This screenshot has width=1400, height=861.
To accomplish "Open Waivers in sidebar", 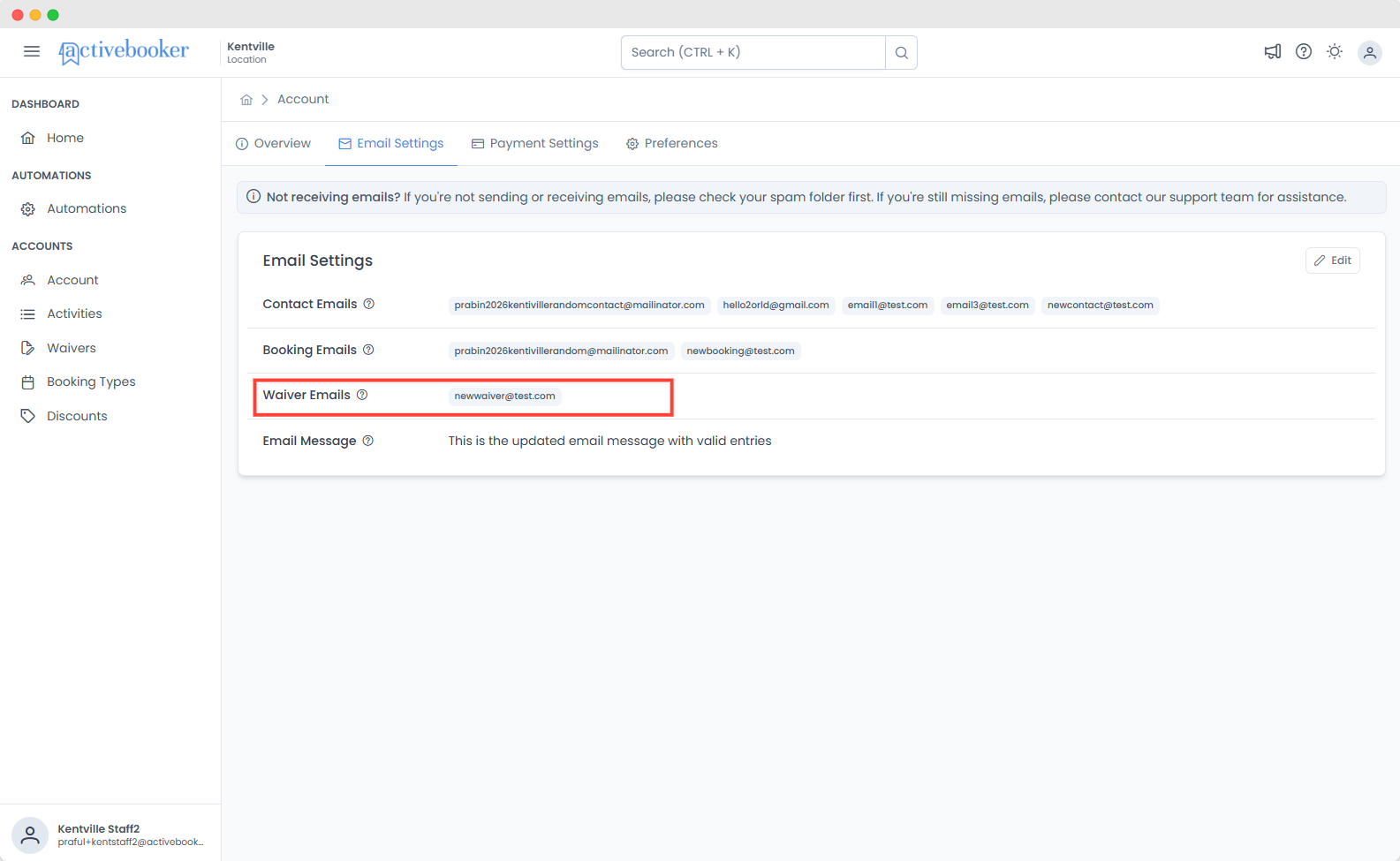I will 72,348.
